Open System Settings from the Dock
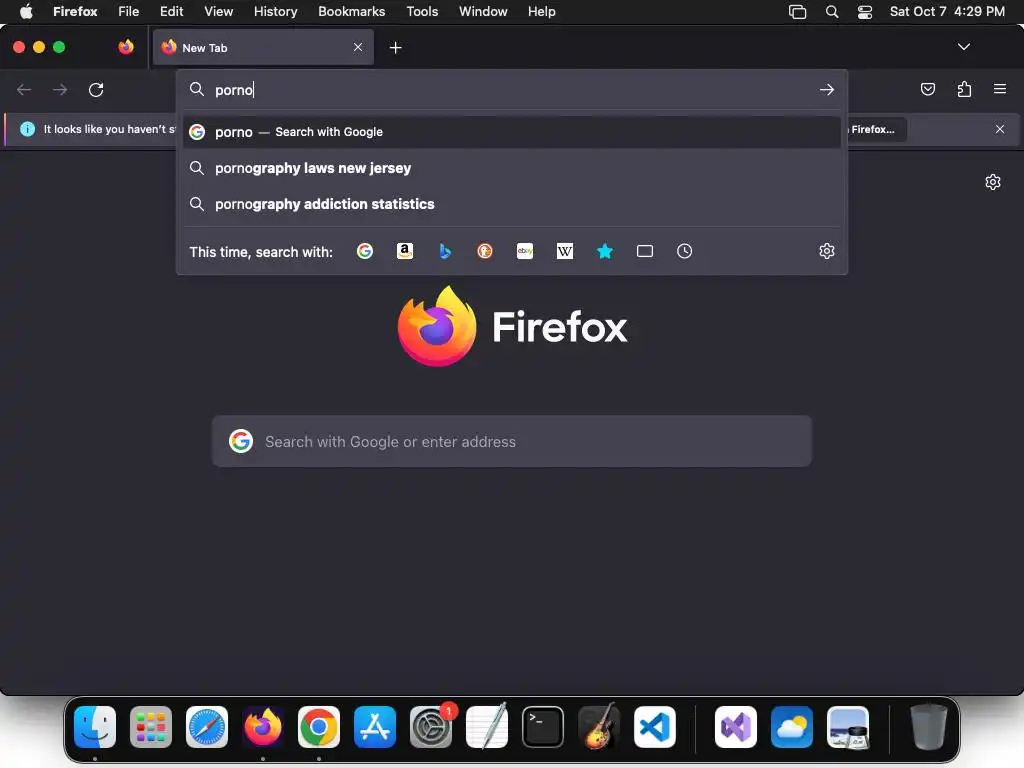The width and height of the screenshot is (1024, 768). coord(431,726)
